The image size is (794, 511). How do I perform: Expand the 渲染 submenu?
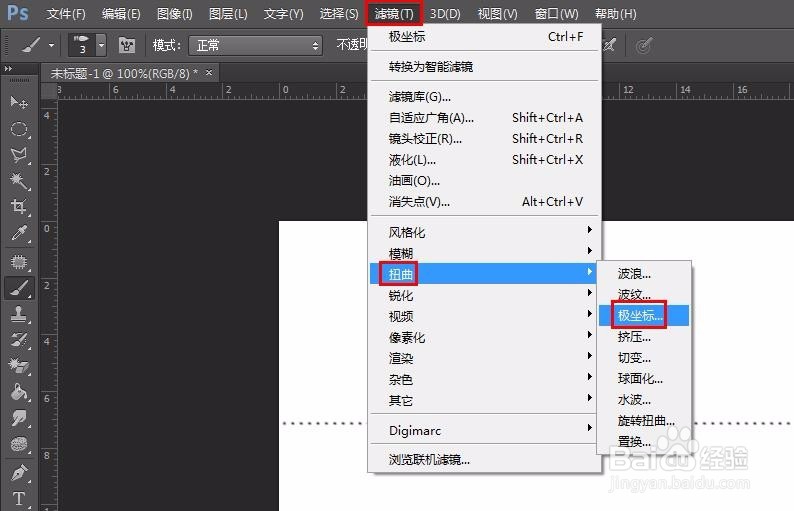tap(485, 359)
